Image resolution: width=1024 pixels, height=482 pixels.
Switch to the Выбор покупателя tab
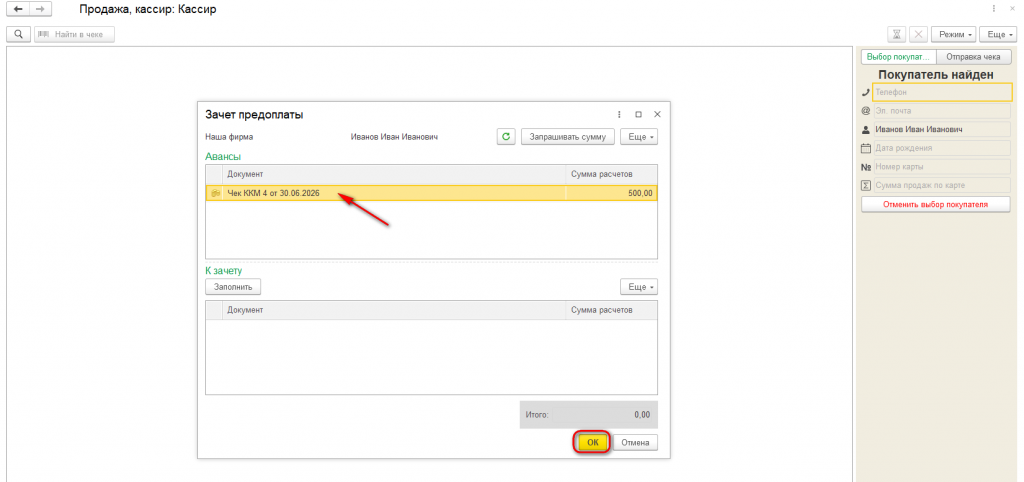[x=899, y=57]
